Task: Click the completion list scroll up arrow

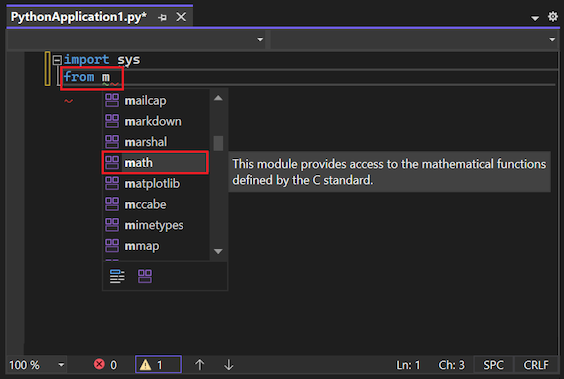Action: coord(218,98)
